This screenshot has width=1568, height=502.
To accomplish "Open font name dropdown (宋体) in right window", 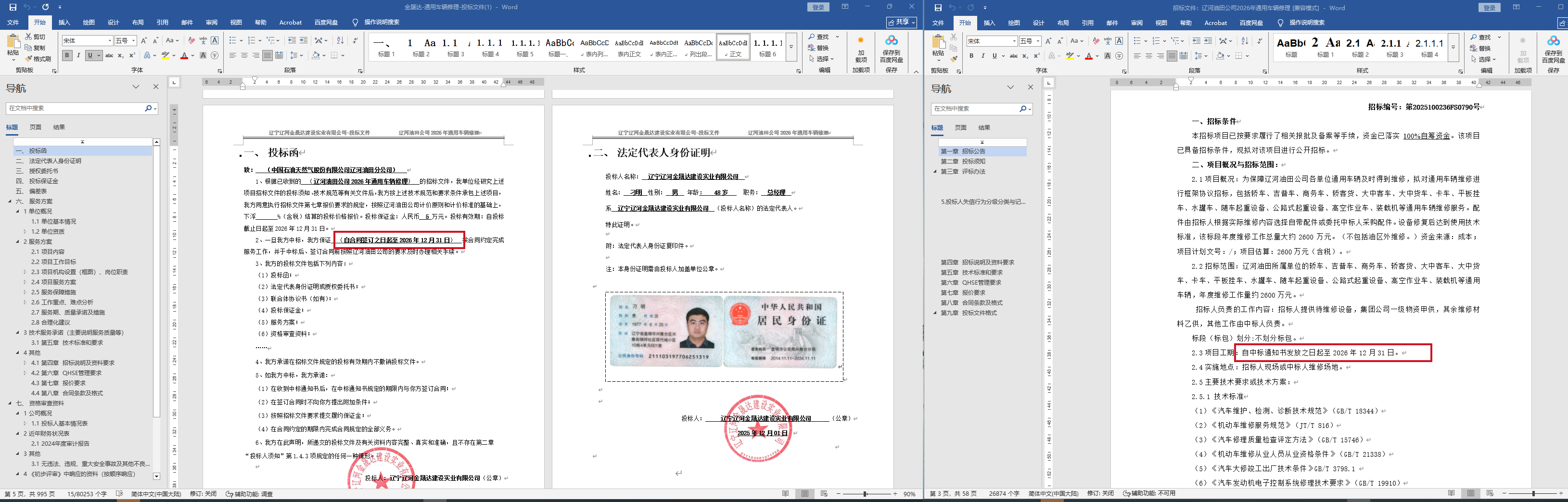I will [1014, 41].
